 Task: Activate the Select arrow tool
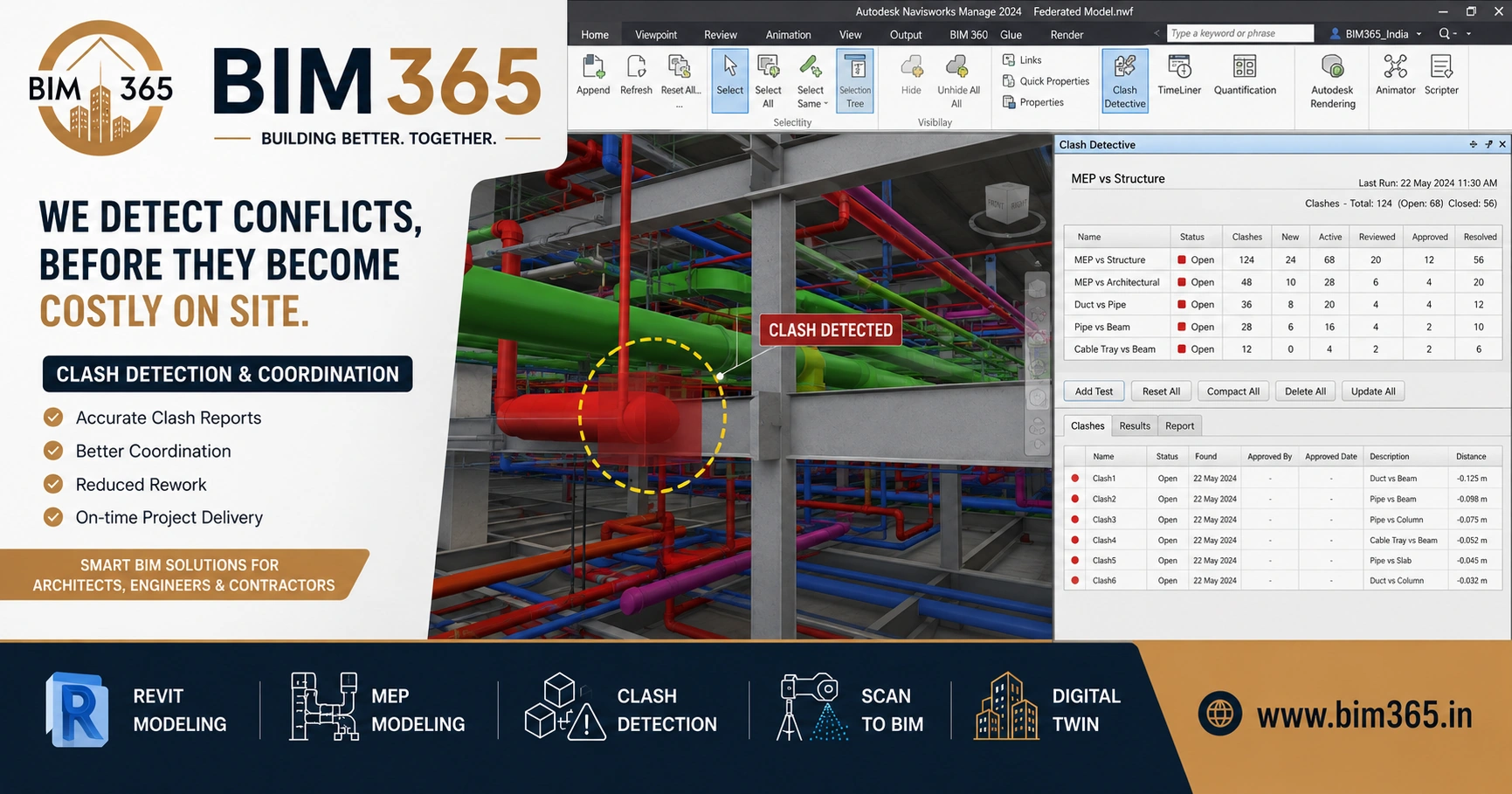tap(729, 80)
